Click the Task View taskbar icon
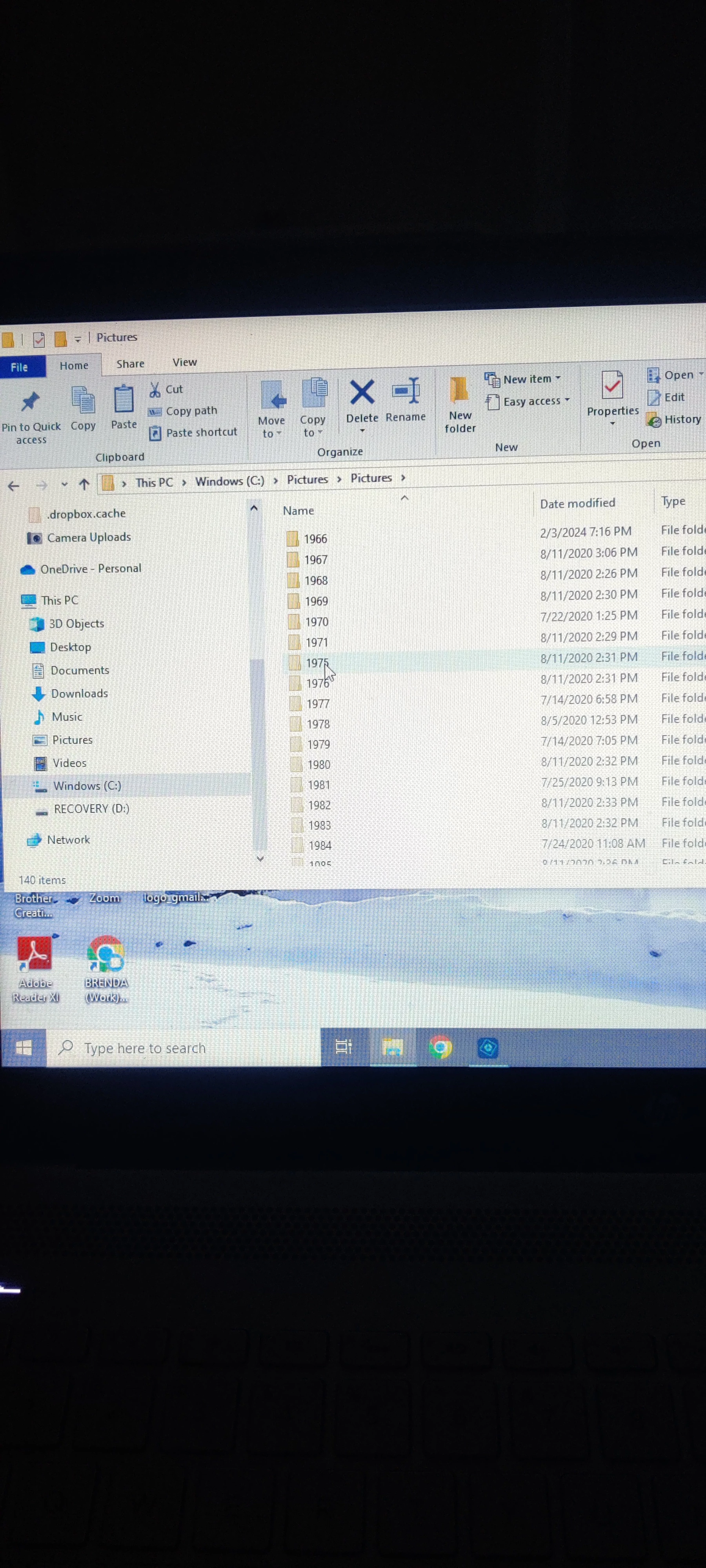The image size is (706, 1568). 344,1047
